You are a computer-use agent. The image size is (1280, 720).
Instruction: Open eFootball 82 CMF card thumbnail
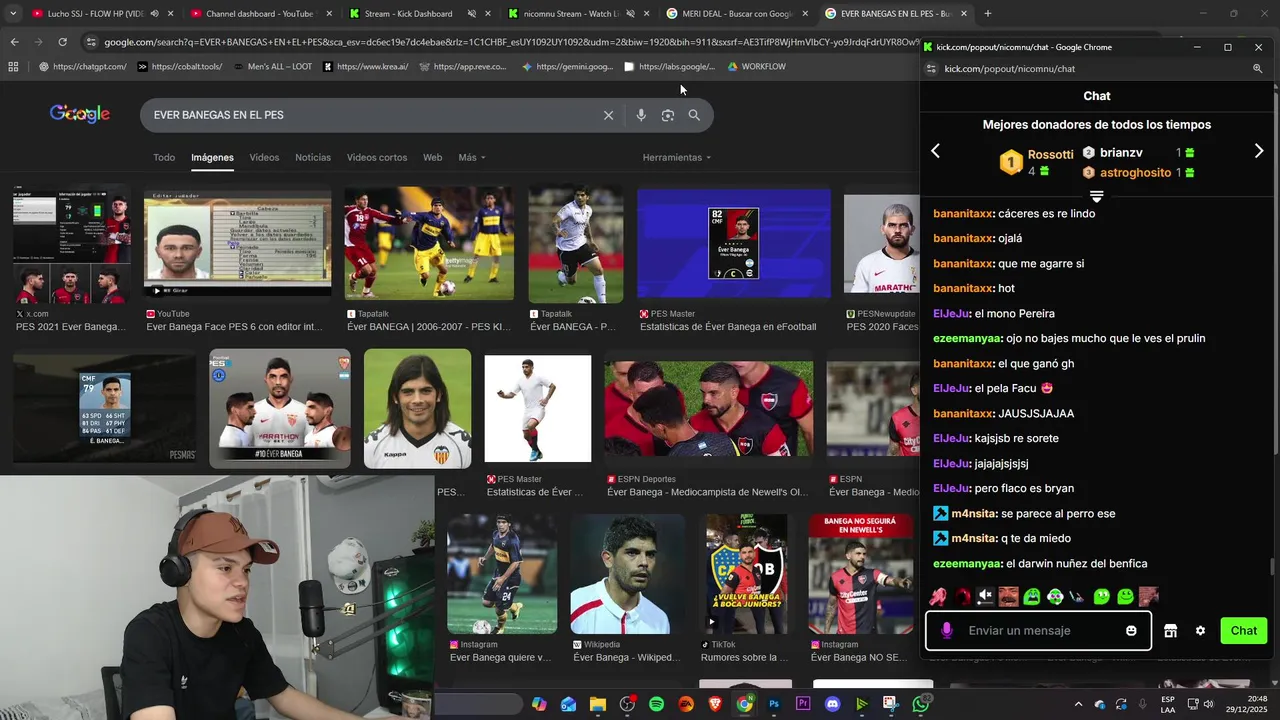click(x=734, y=243)
